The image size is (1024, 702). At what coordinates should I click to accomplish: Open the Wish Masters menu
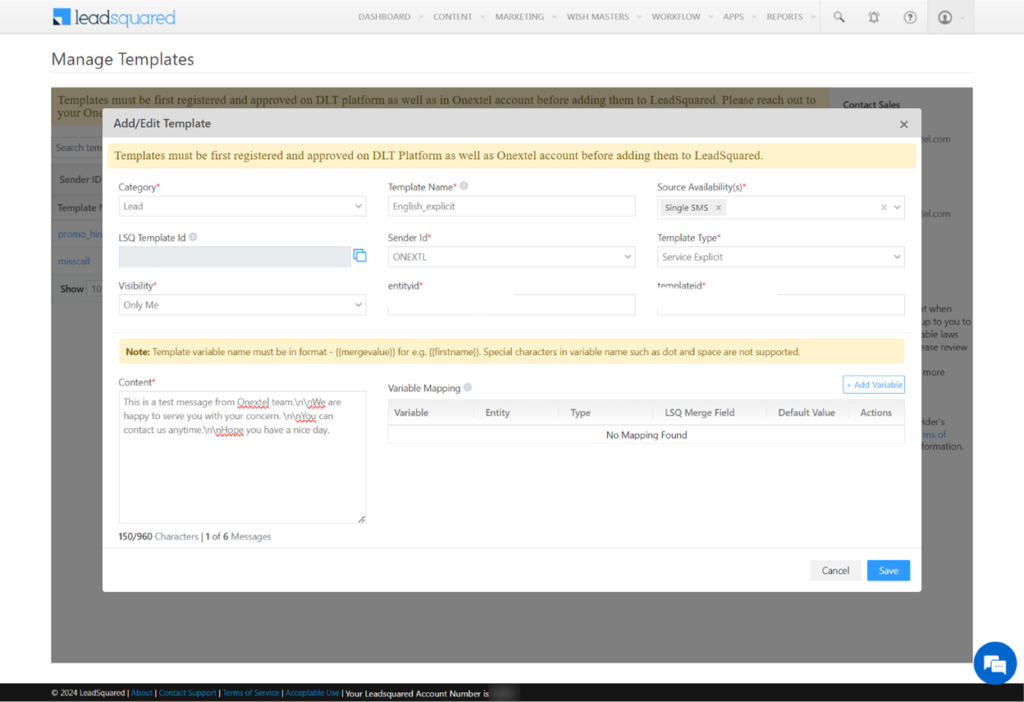598,17
